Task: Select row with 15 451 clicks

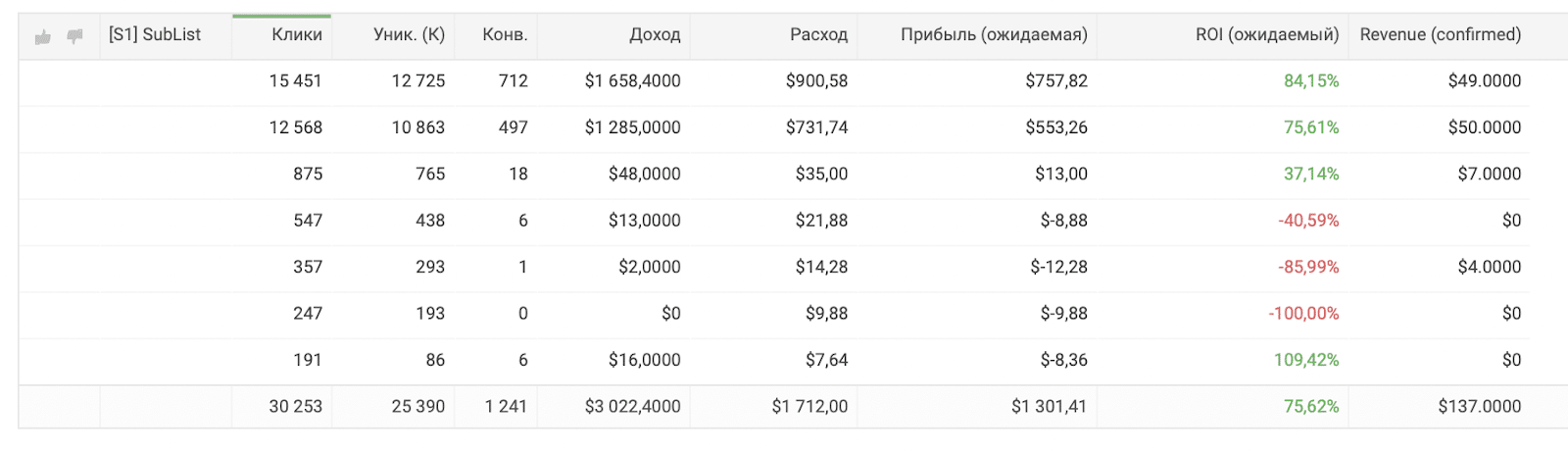Action: 773,81
